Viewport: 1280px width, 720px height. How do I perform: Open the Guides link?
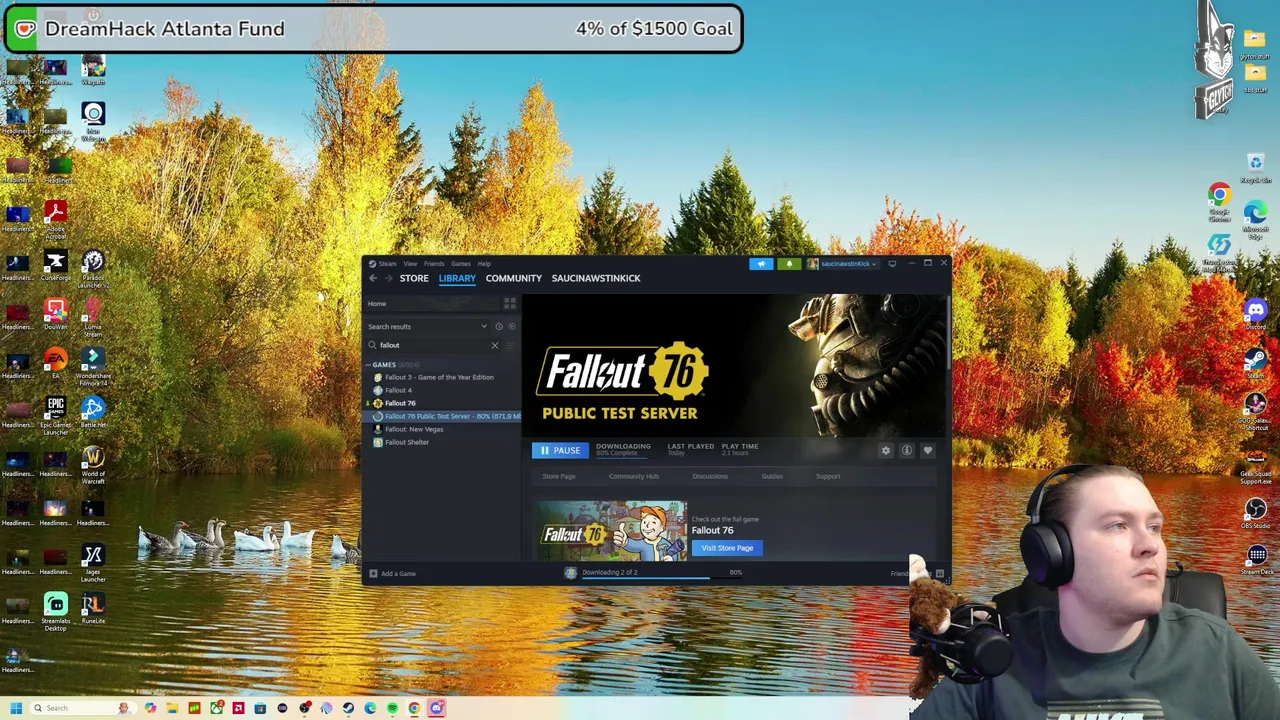tap(772, 477)
